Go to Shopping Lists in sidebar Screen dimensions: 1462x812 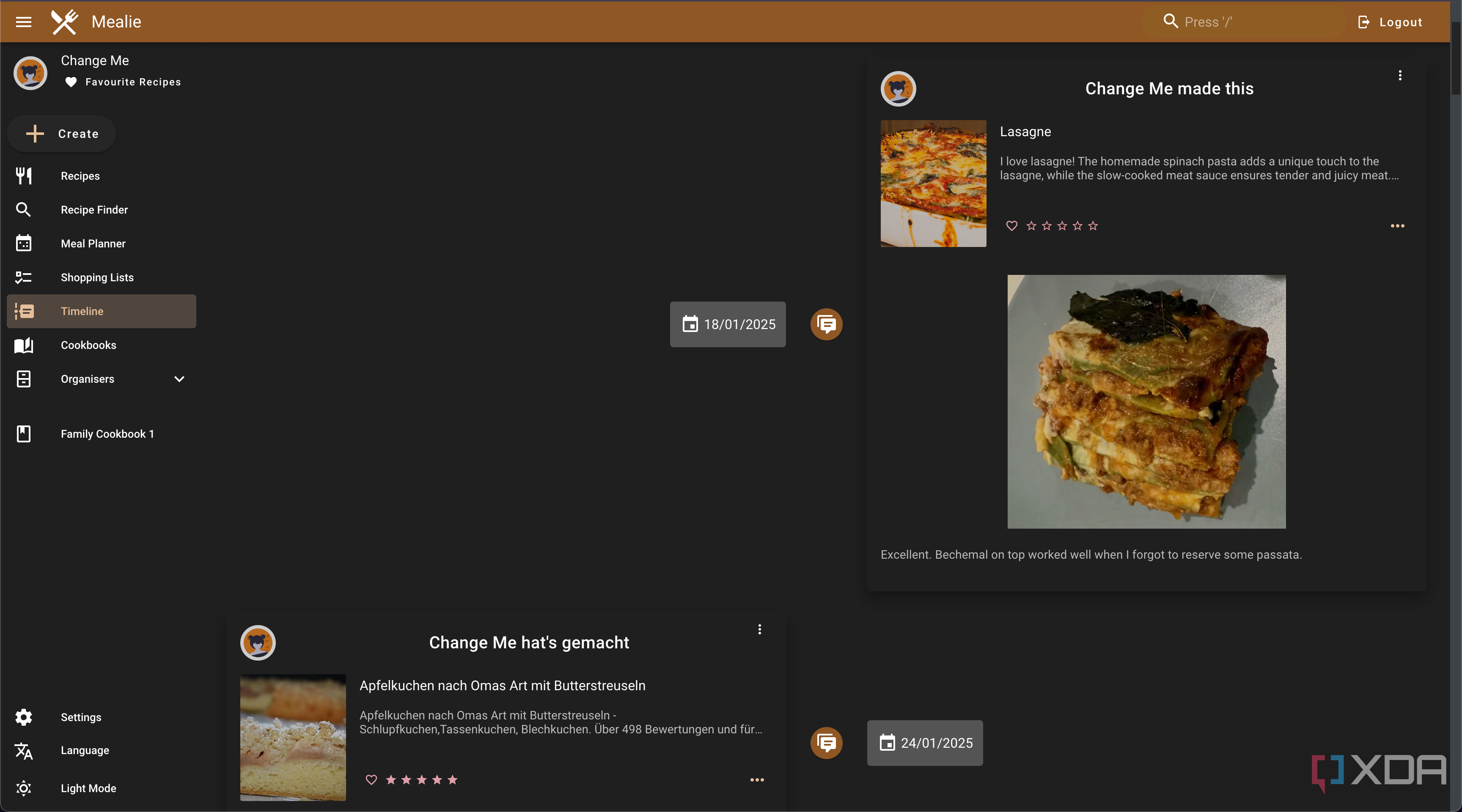[101, 277]
